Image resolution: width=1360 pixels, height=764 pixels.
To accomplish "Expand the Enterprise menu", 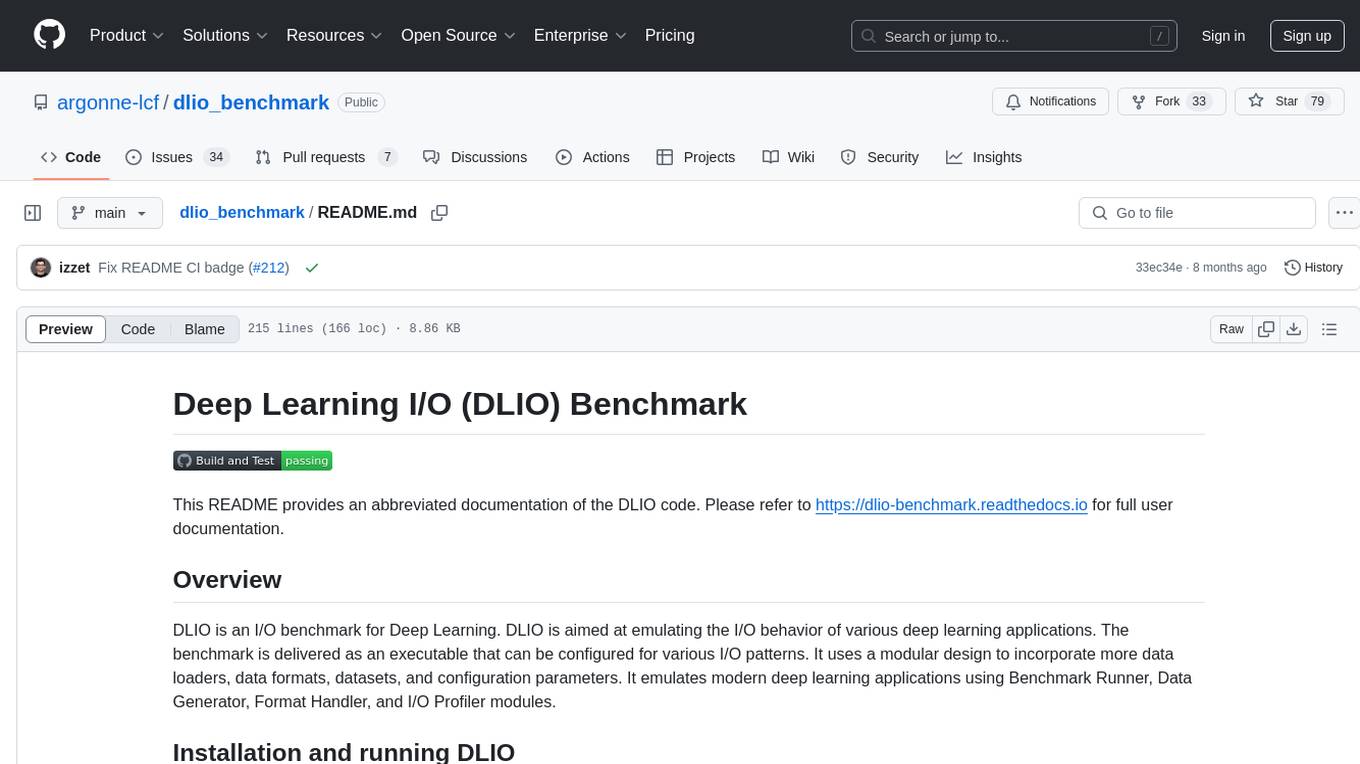I will [580, 35].
